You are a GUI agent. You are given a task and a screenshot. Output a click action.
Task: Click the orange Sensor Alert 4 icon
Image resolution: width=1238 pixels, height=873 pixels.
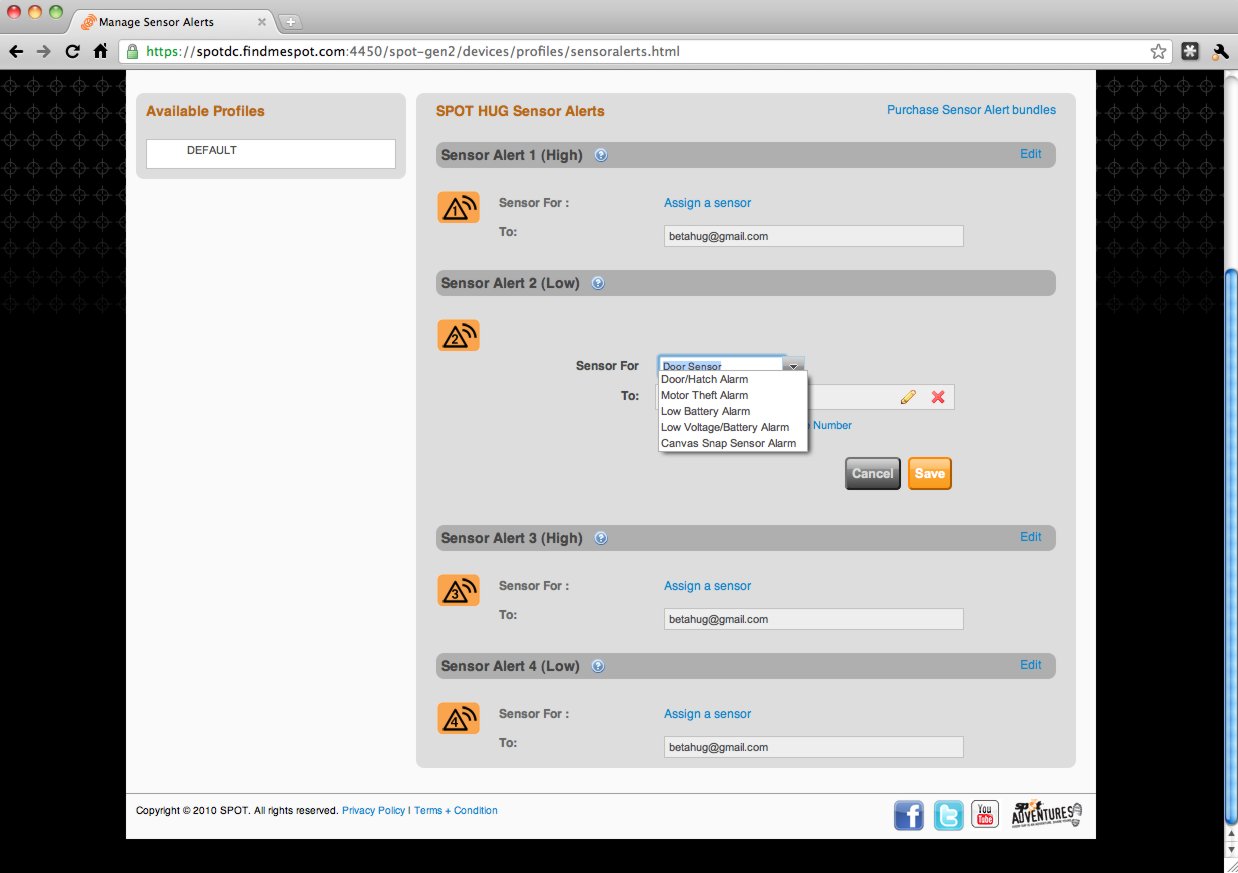pos(458,718)
